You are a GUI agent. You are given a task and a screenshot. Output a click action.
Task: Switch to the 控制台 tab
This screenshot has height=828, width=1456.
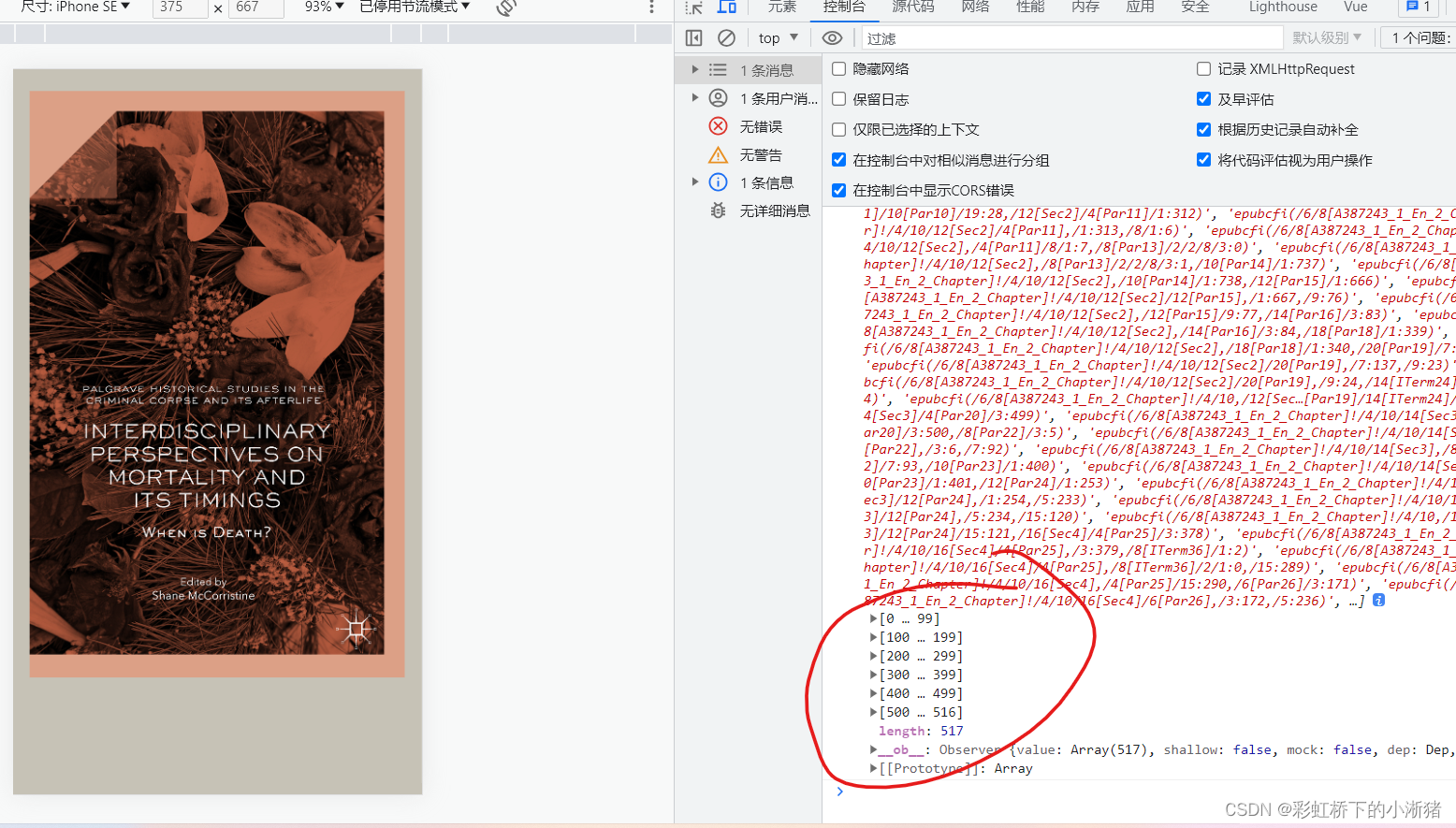point(844,7)
